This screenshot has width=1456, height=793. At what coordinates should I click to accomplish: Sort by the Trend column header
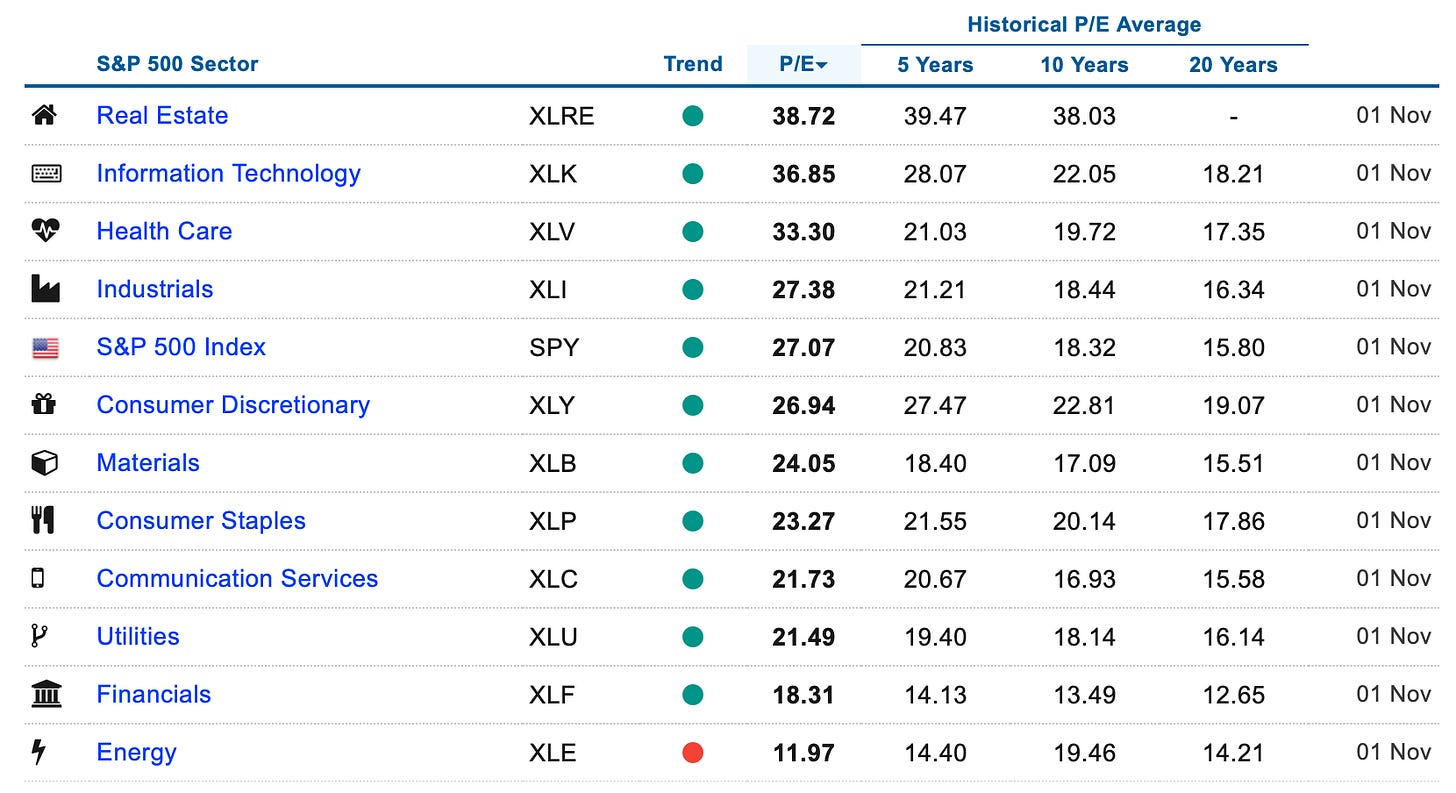click(x=693, y=64)
